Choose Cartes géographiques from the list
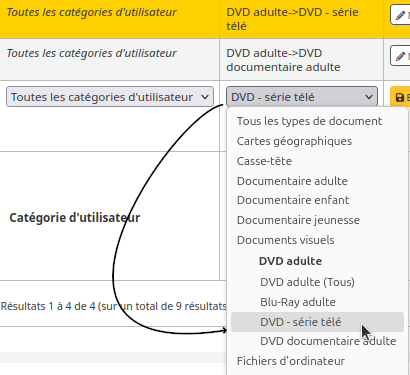The image size is (410, 375). click(x=294, y=141)
